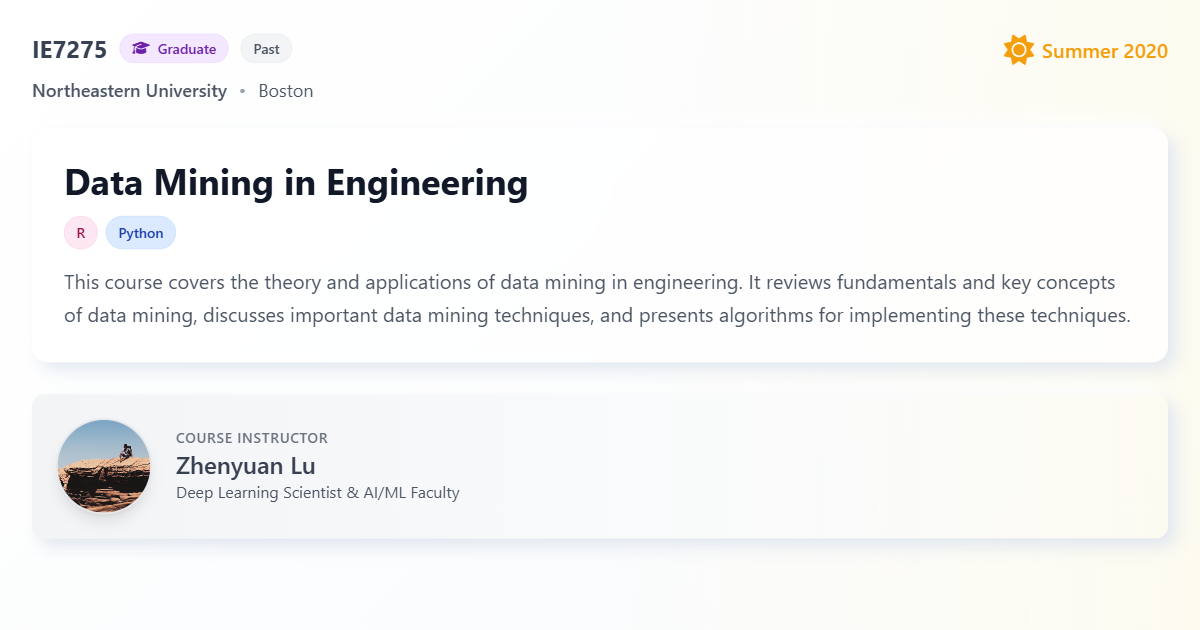Click the sun icon next to Summer 2020

pyautogui.click(x=1018, y=49)
